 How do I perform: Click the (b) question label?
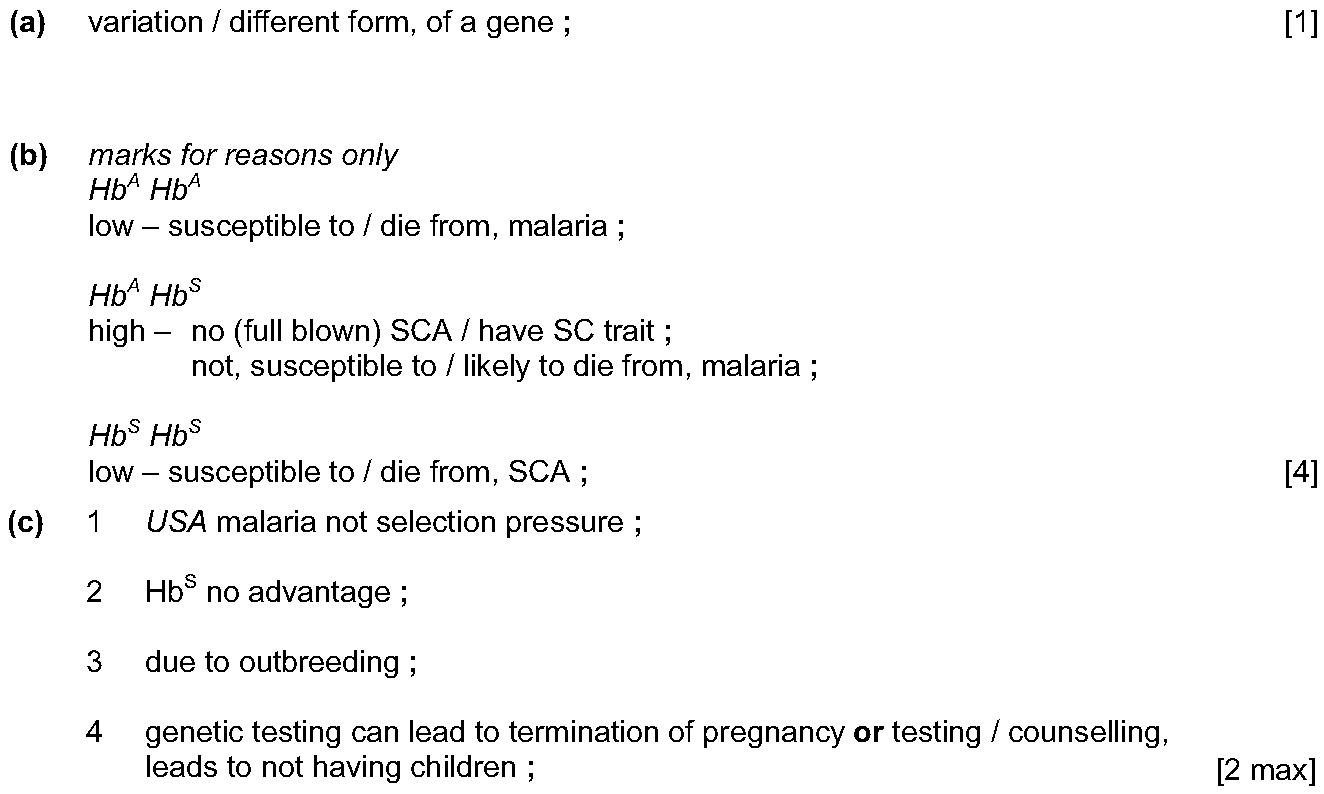click(27, 156)
